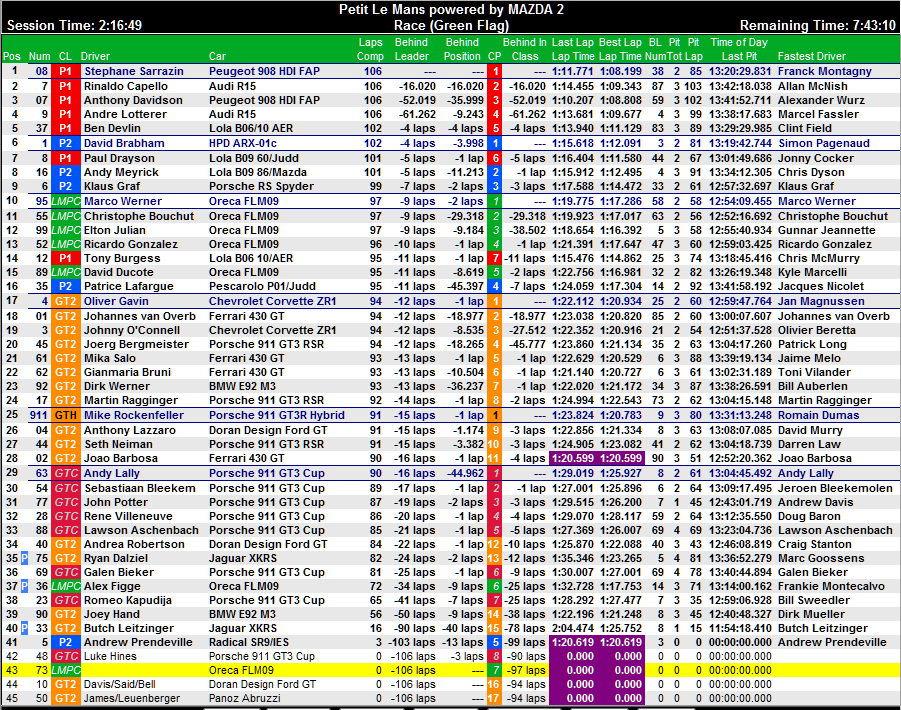Image resolution: width=901 pixels, height=710 pixels.
Task: Click the red class position box for Paul Drayson
Action: [495, 158]
